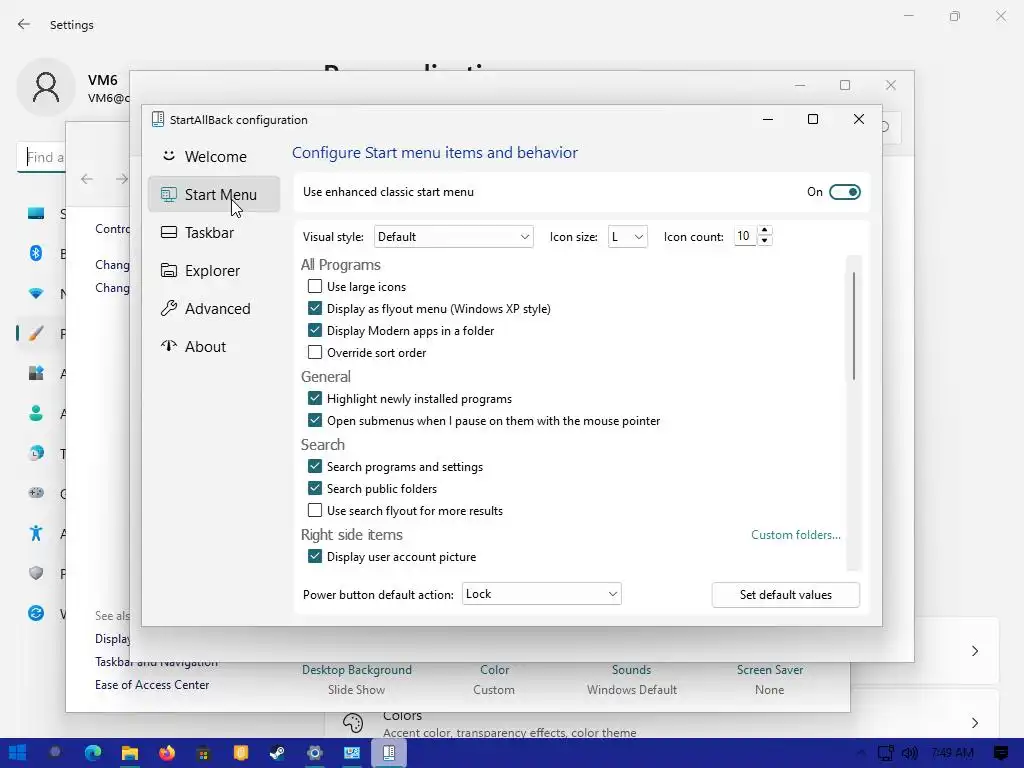
Task: Open the Windows Start button
Action: [x=18, y=753]
